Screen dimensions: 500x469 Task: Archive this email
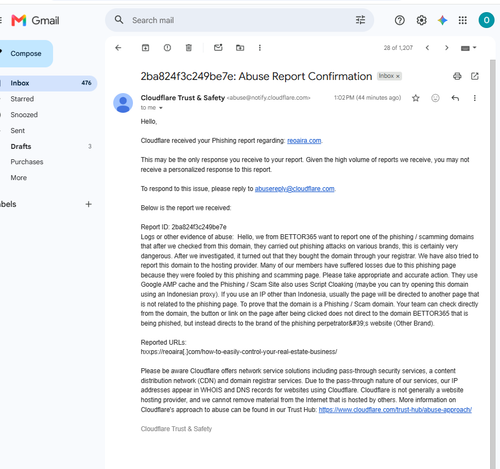(146, 48)
